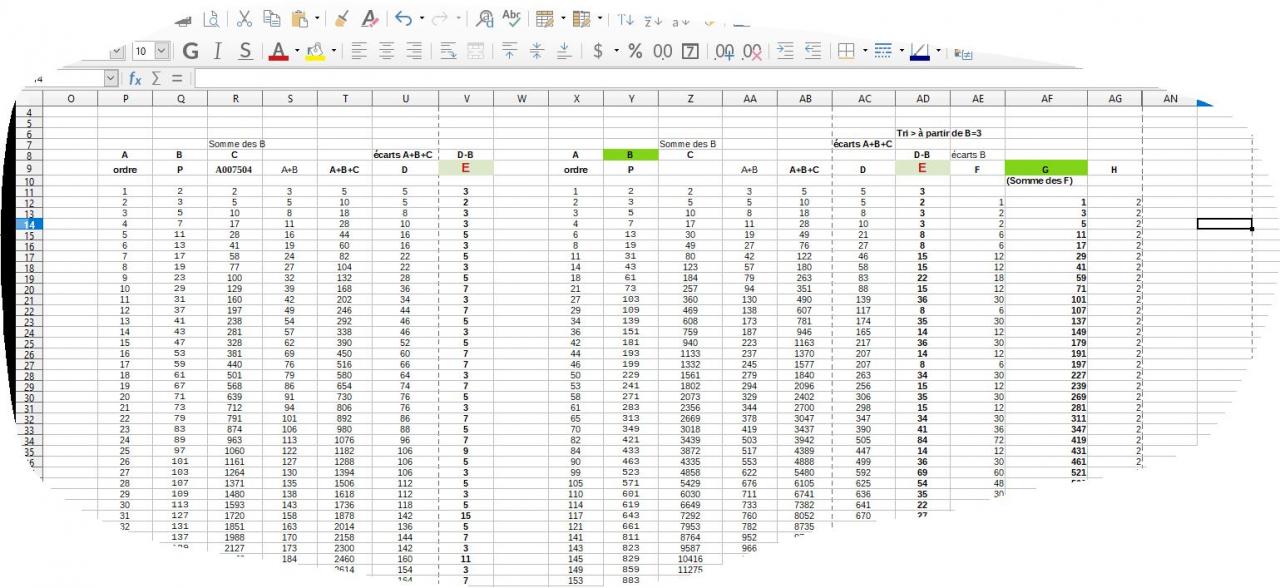Click the Sum sigma icon
The image size is (1280, 588).
click(156, 78)
